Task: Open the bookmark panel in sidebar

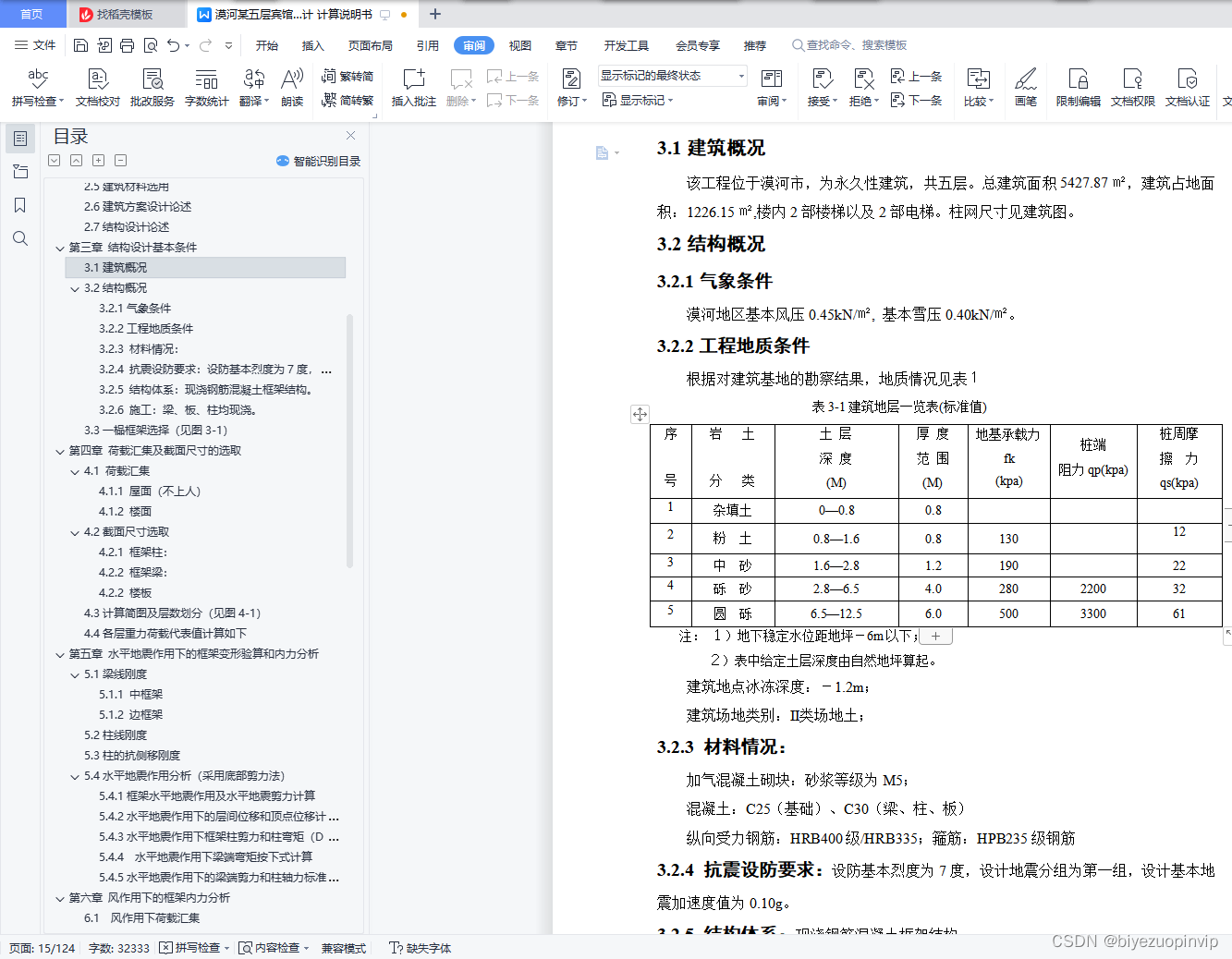Action: pos(19,205)
